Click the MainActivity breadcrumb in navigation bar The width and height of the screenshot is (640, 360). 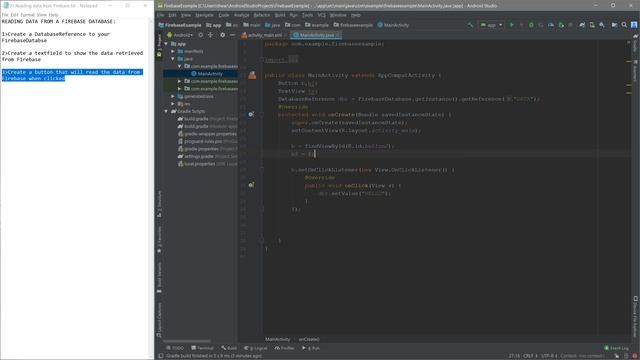point(393,25)
